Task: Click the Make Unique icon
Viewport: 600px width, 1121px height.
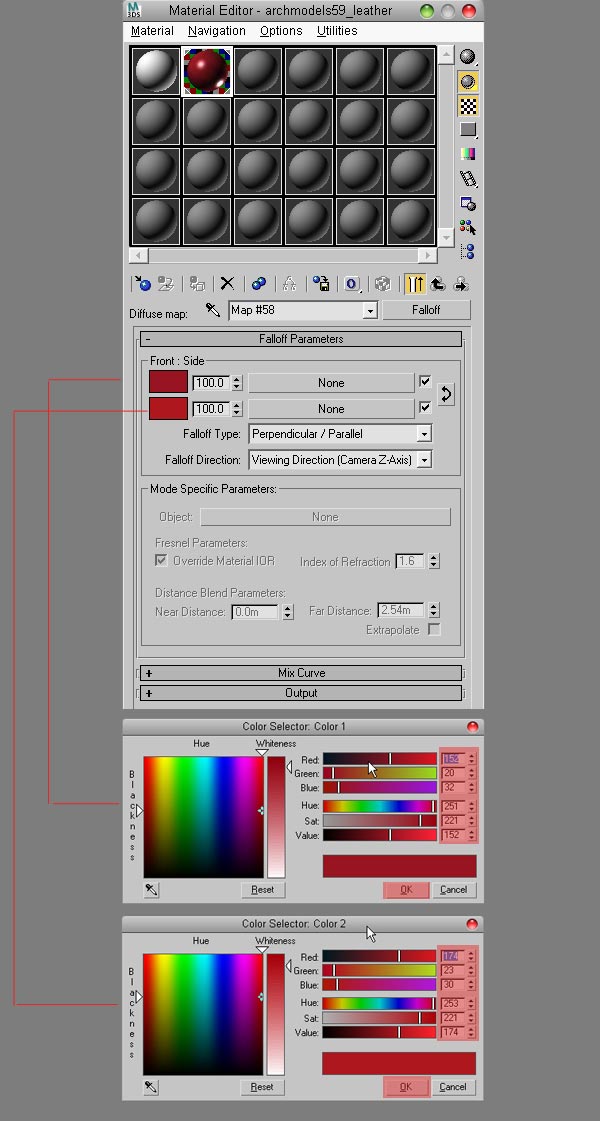Action: tap(290, 284)
